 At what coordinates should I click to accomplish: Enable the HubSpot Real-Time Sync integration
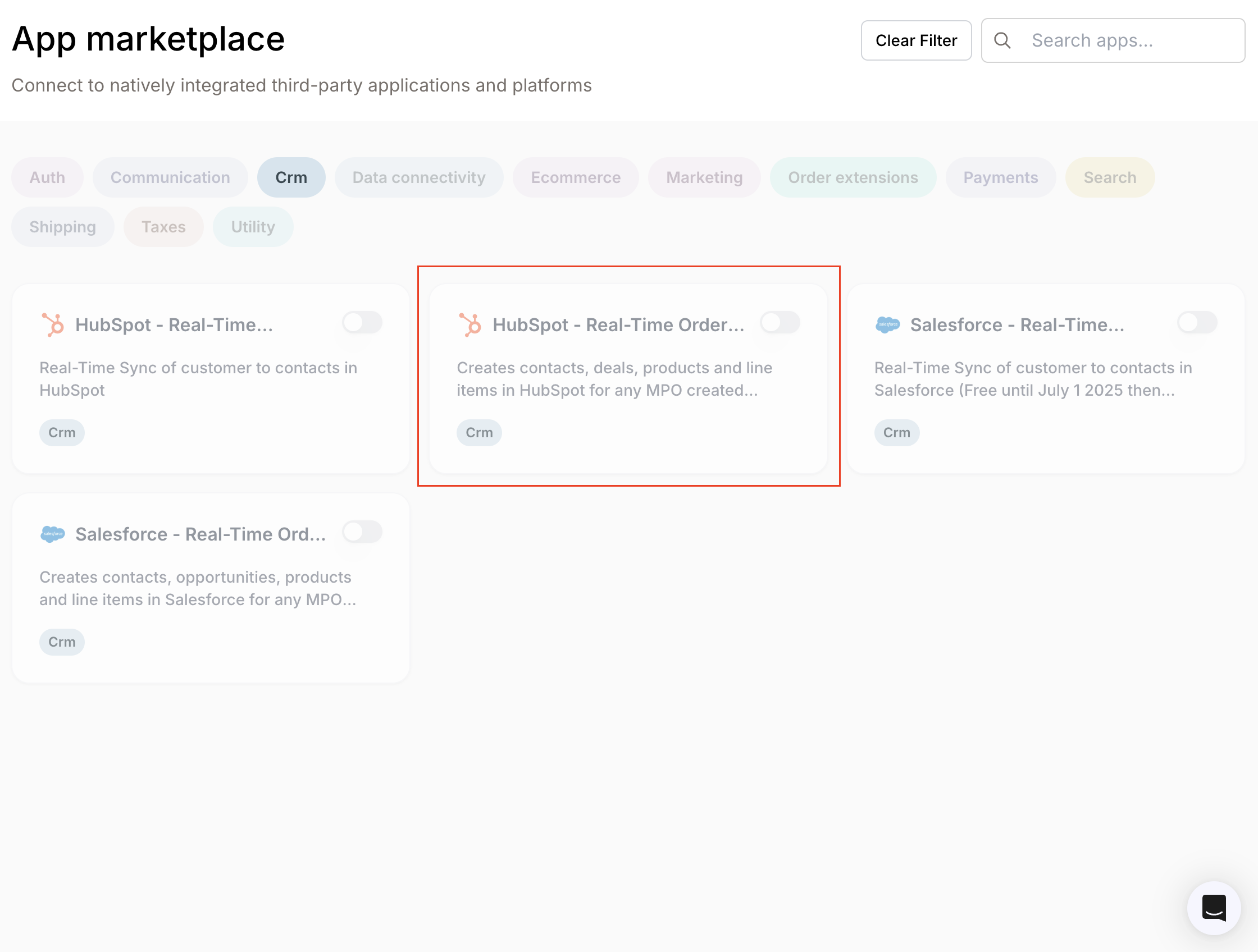362,322
